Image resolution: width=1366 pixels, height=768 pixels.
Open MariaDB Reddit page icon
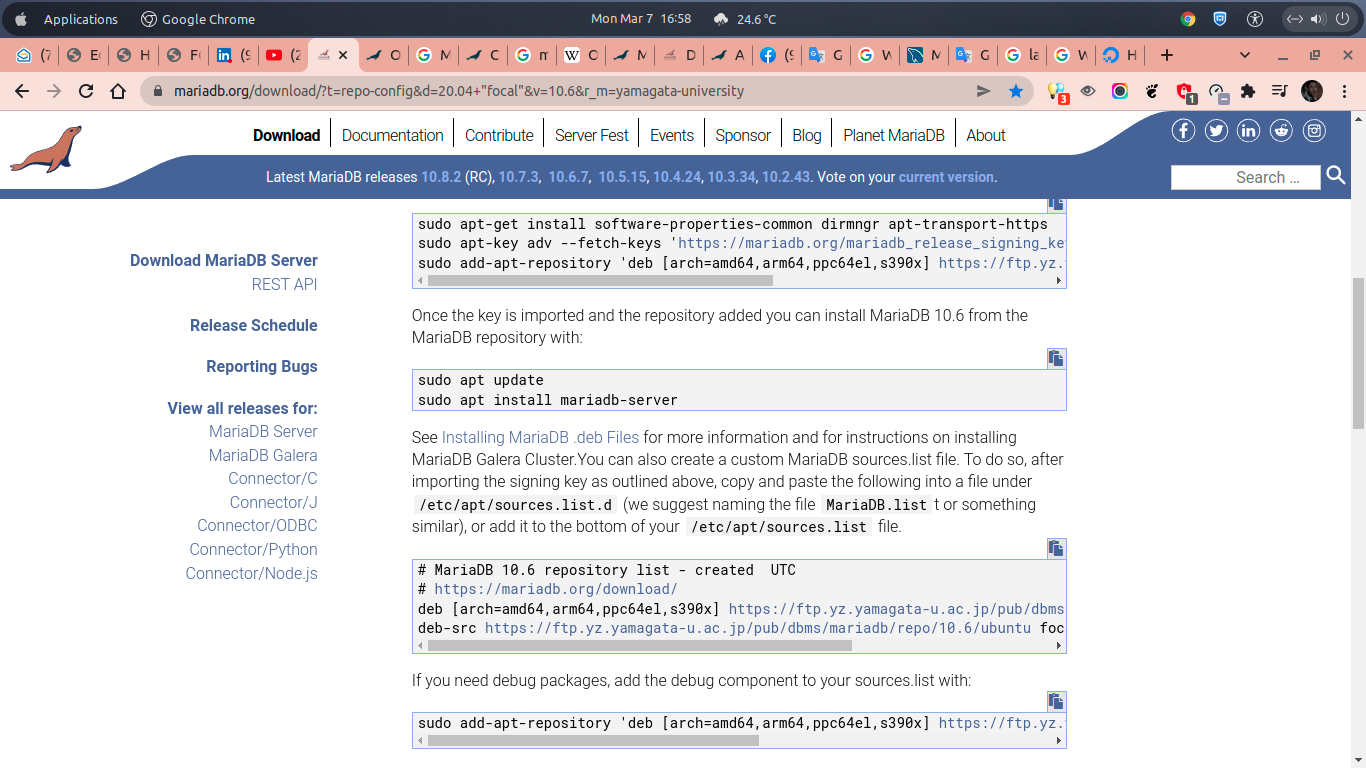pos(1281,131)
